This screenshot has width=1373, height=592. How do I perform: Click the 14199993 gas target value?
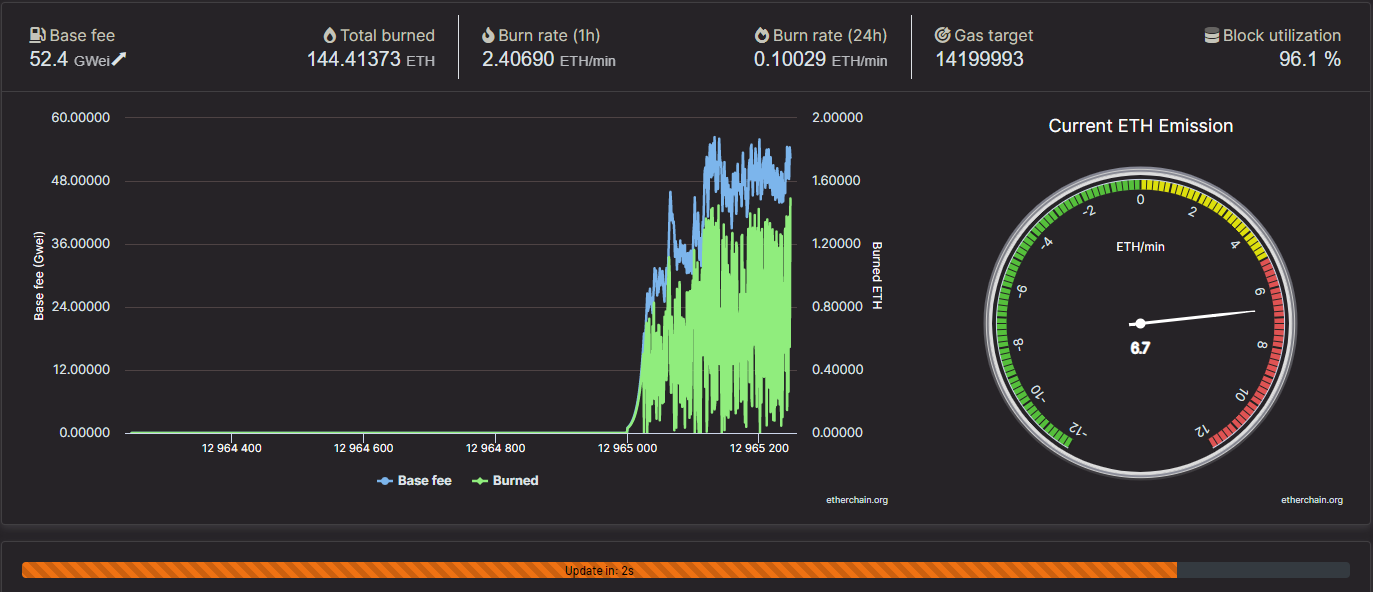tap(979, 59)
